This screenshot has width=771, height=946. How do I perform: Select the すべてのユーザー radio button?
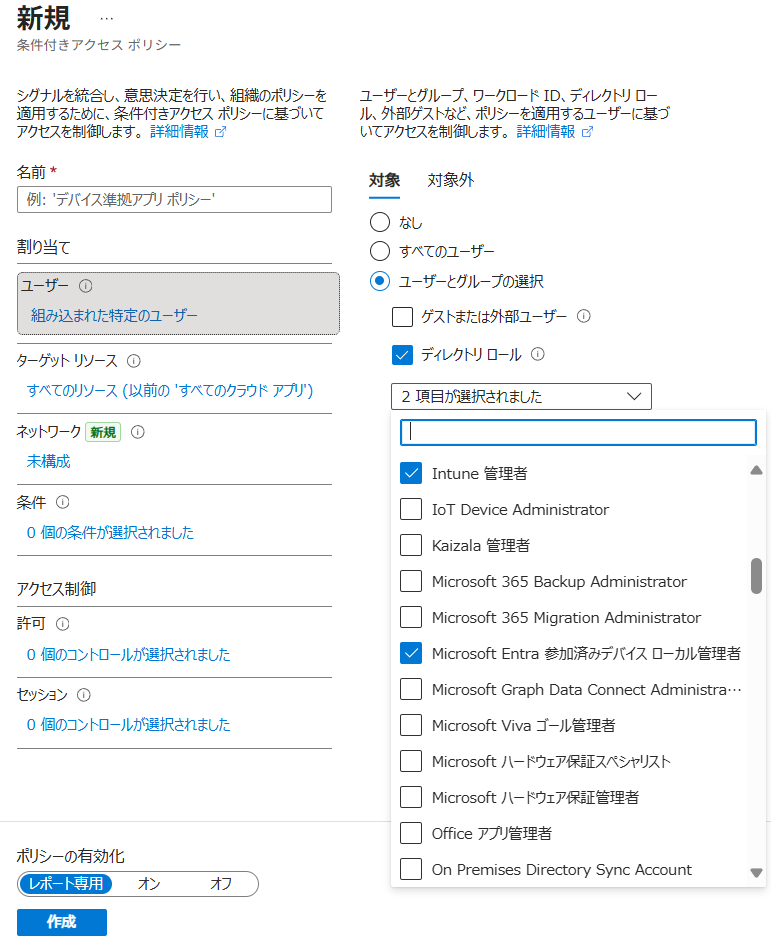(380, 251)
